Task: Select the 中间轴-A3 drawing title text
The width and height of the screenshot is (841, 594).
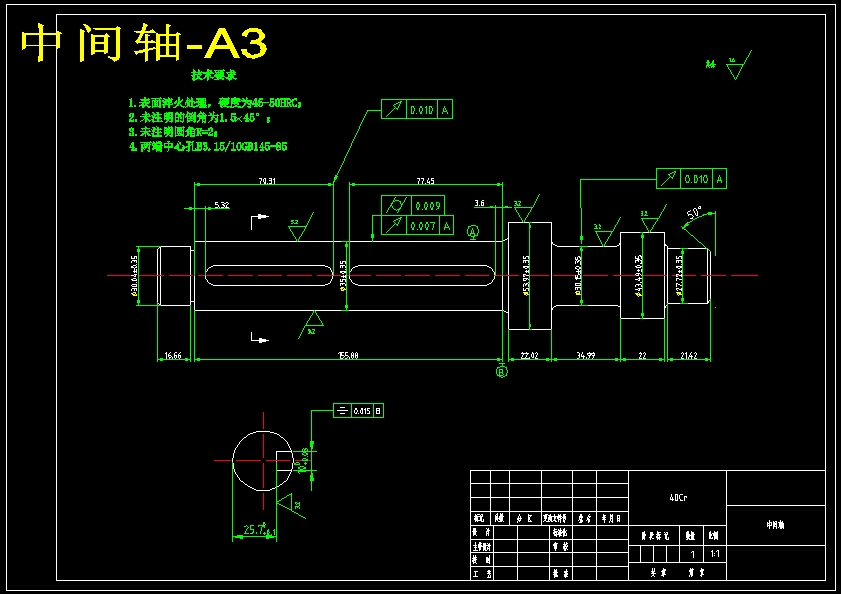Action: tap(130, 41)
